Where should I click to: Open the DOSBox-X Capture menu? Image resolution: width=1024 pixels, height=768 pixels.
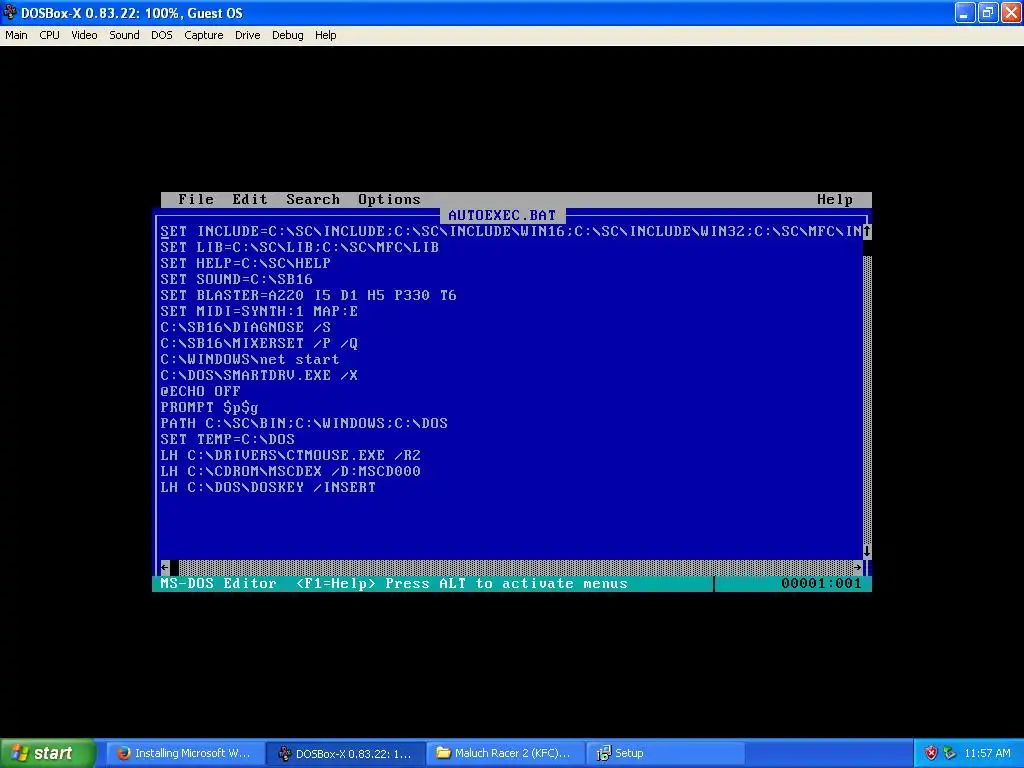(x=204, y=35)
